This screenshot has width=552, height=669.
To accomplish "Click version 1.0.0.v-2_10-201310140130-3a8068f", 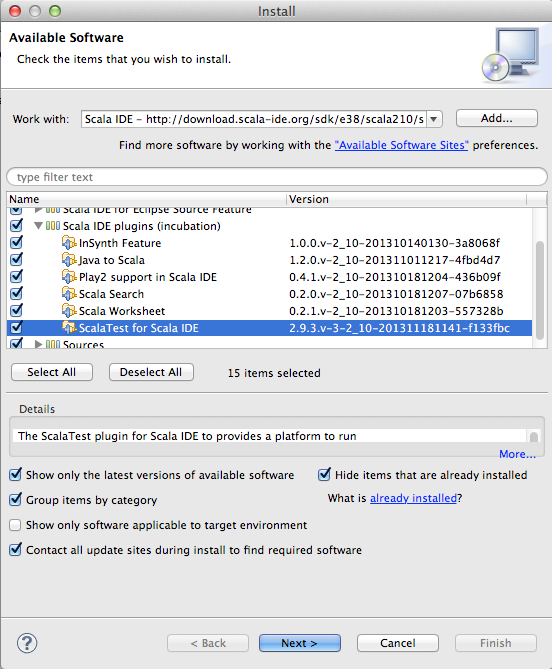I will coord(395,243).
